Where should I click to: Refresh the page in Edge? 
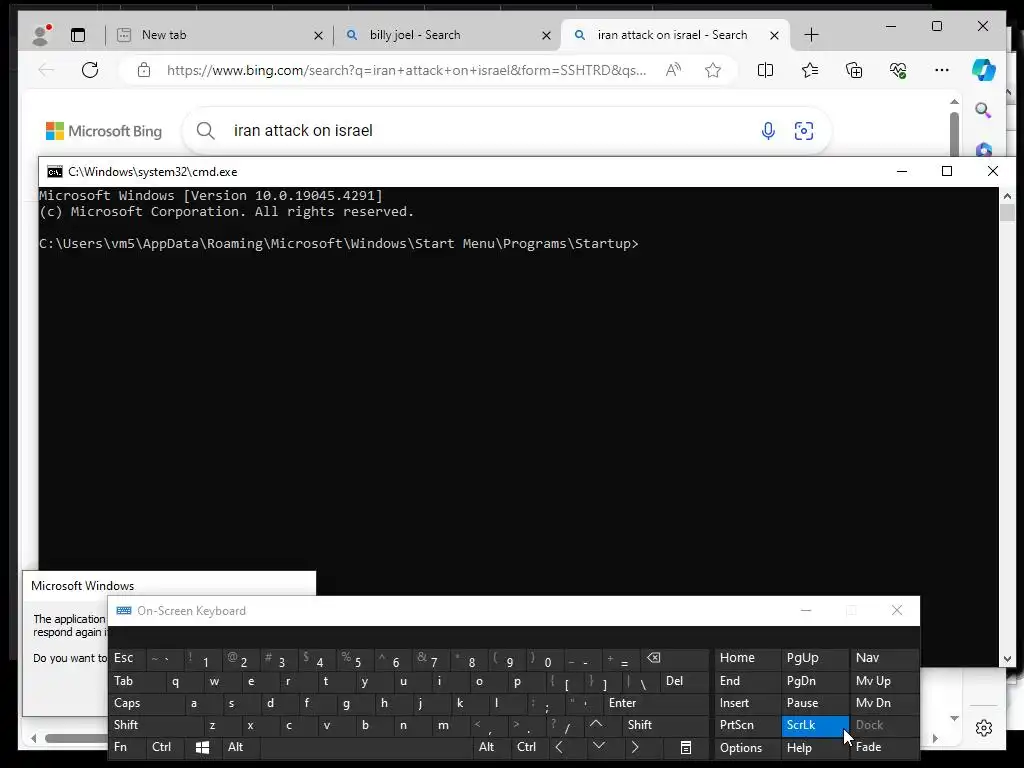(90, 70)
